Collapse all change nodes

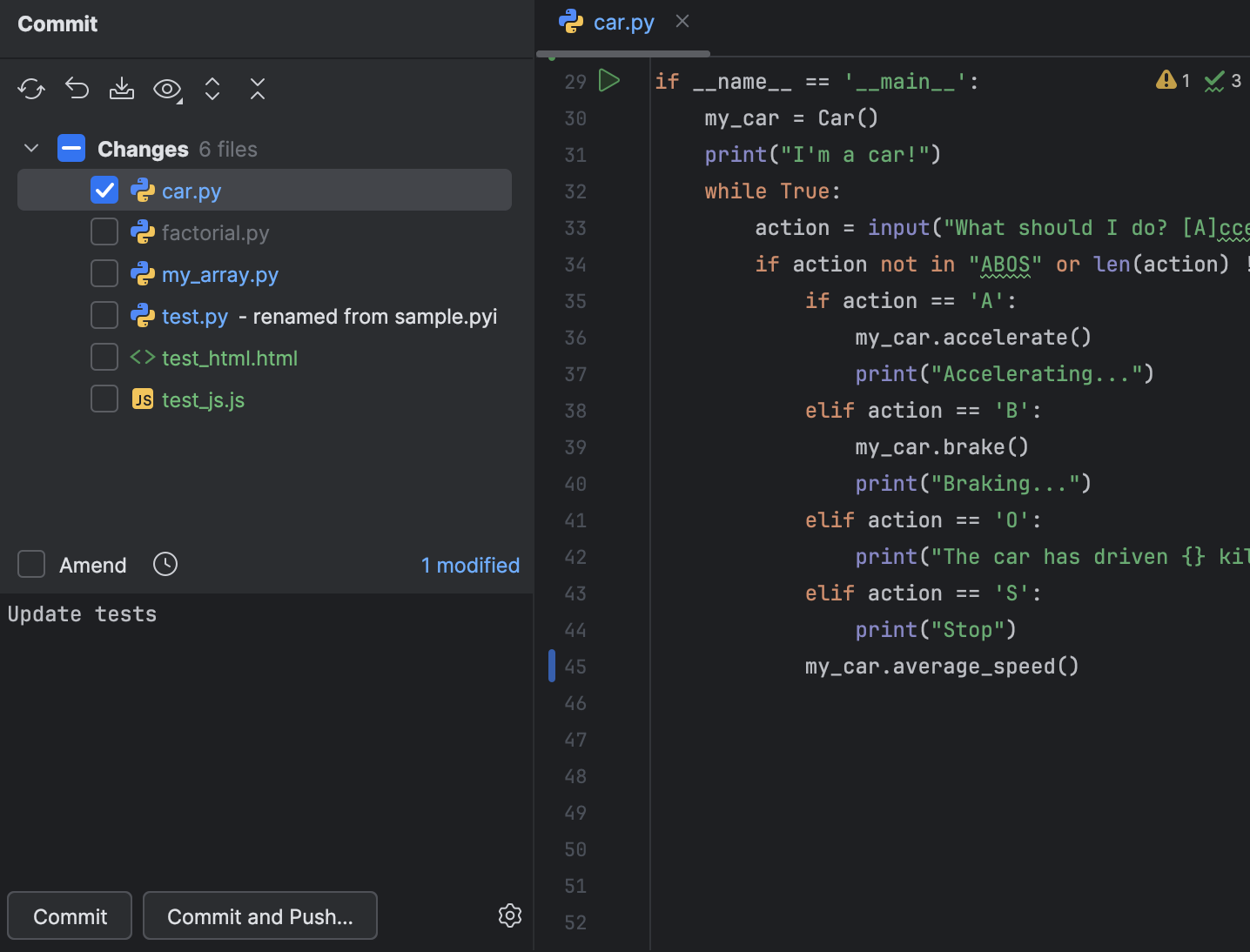(x=258, y=88)
